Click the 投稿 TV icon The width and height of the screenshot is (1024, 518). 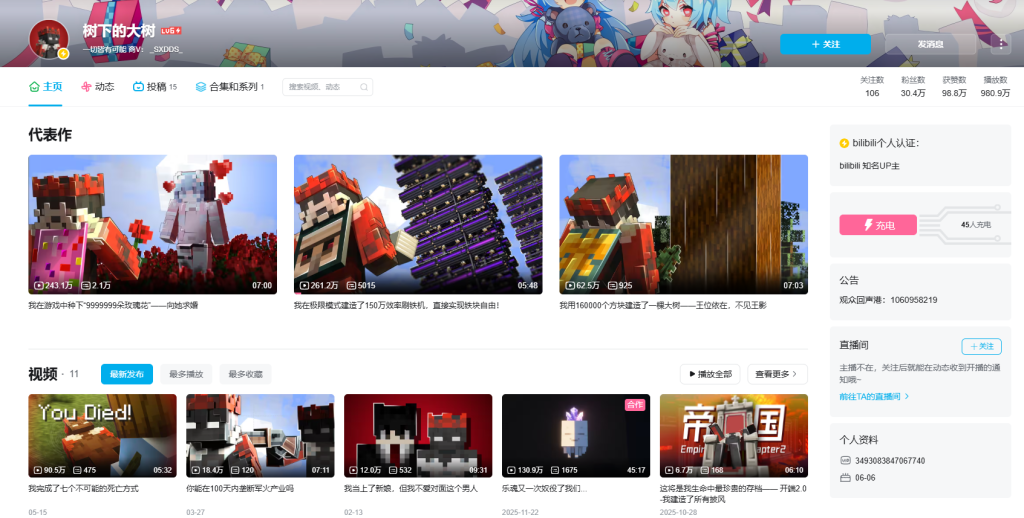click(x=138, y=87)
